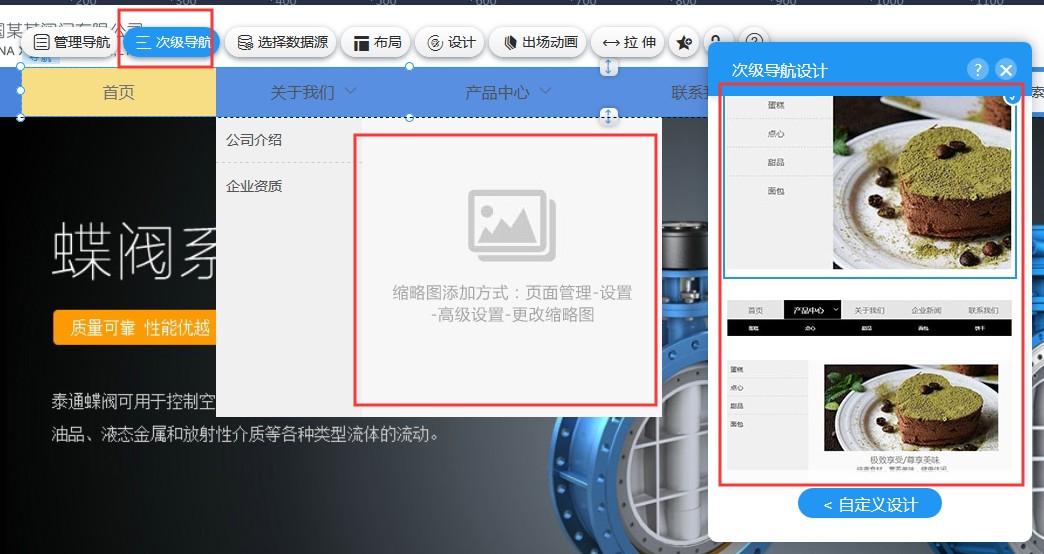The width and height of the screenshot is (1044, 554).
Task: Select the 次级导航 toolbar button
Action: 172,43
